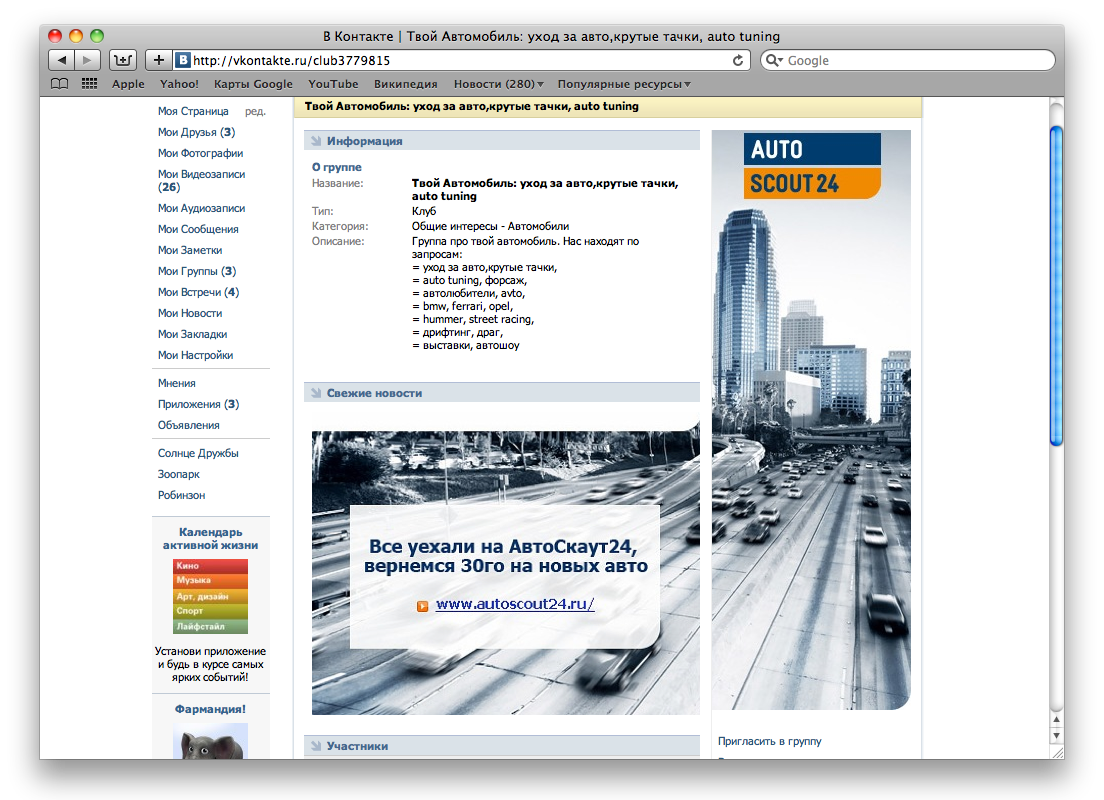Open the www.autoscout24.ru link
The image size is (1104, 800).
pos(515,604)
